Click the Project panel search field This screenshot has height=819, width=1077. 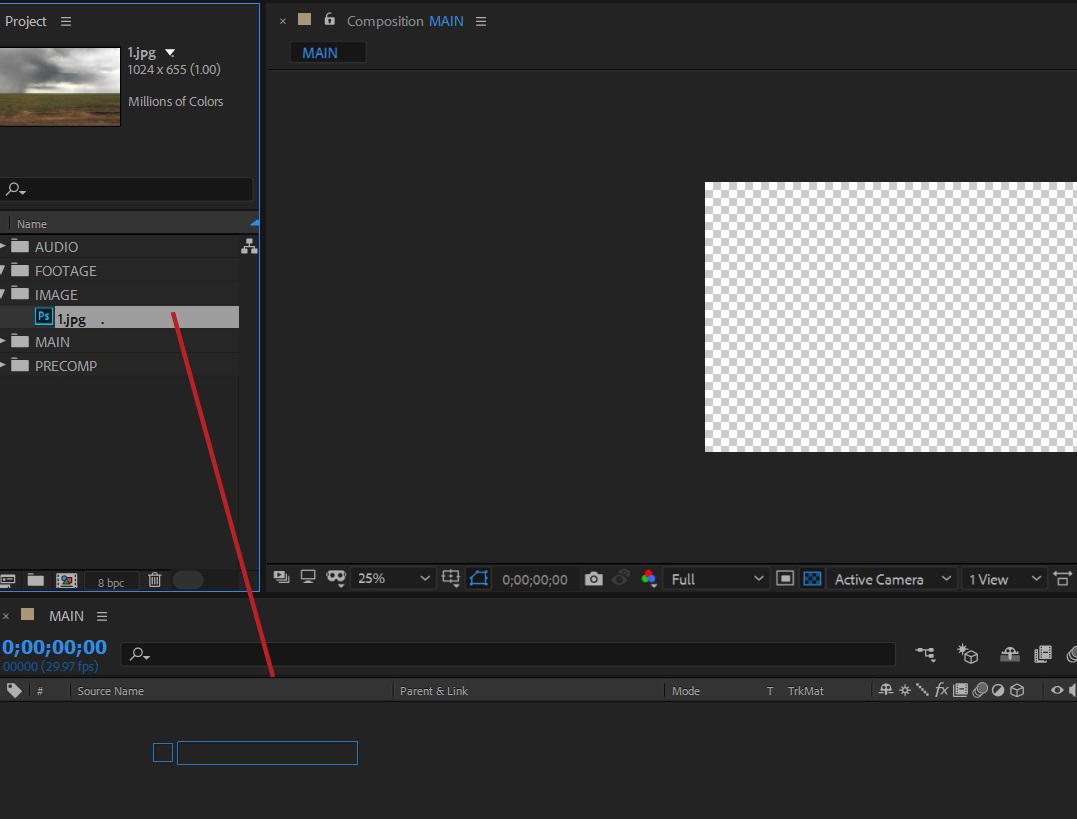tap(126, 189)
